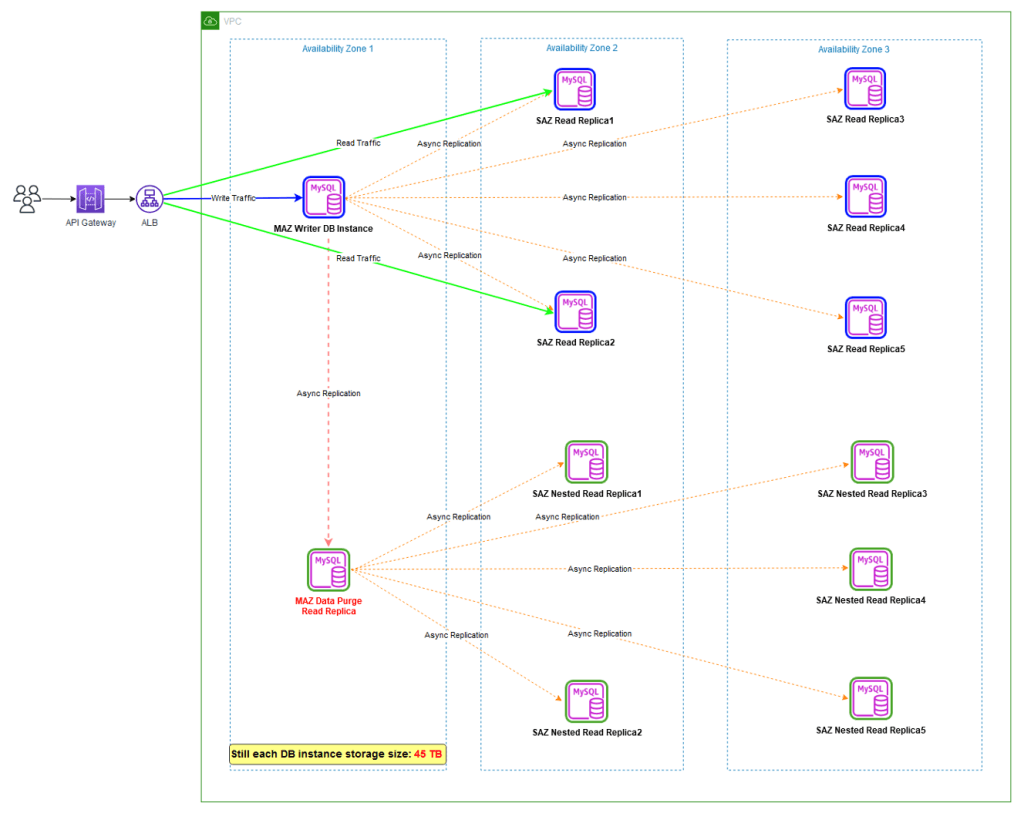This screenshot has width=1024, height=813.
Task: Select the SAZ Nested Read Replica5 icon
Action: tap(871, 698)
